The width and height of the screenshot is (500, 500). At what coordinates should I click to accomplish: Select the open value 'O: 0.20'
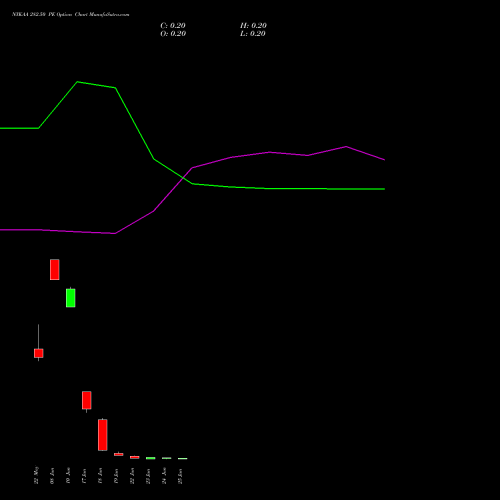pyautogui.click(x=173, y=34)
